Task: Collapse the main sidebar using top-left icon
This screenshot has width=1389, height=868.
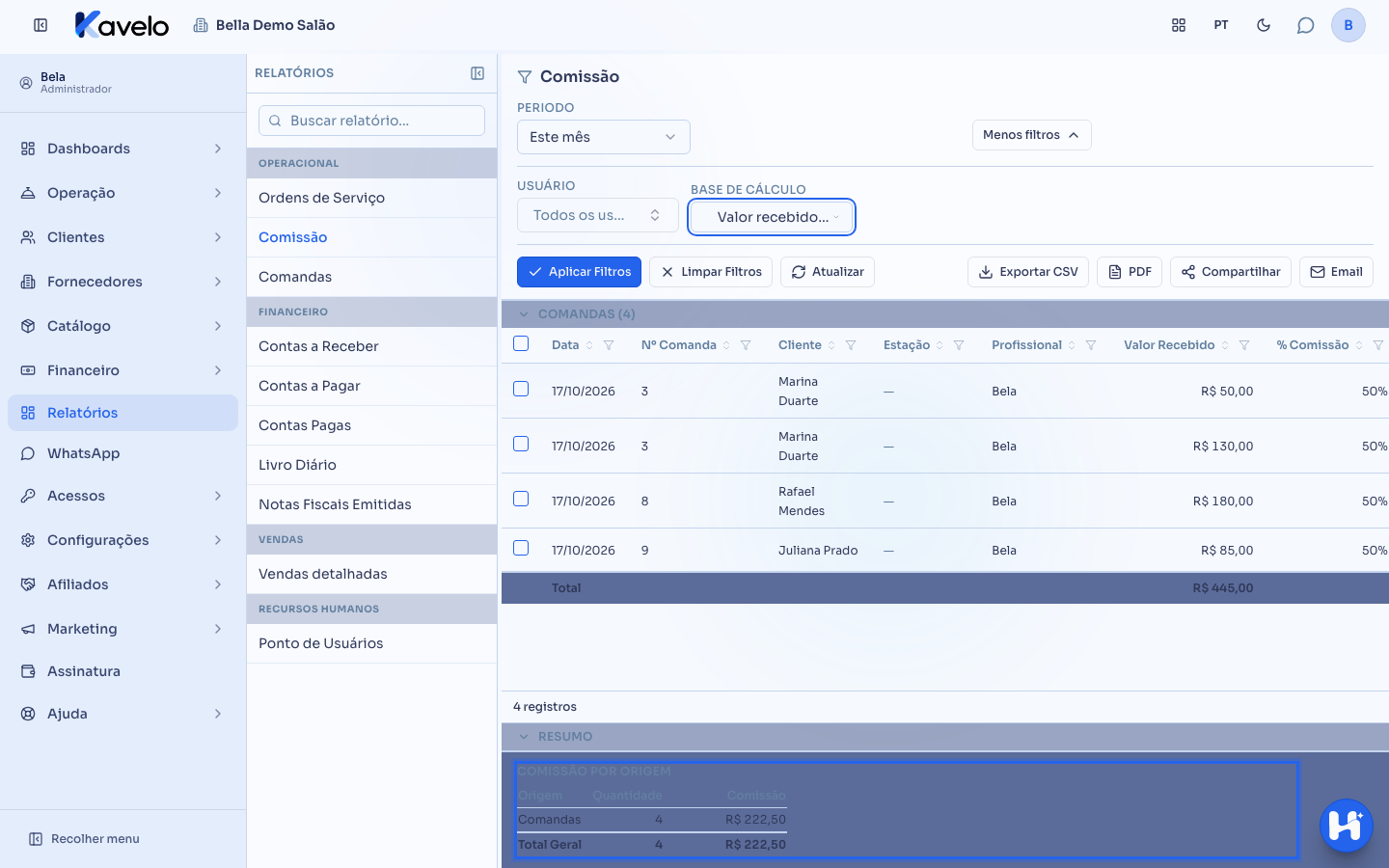Action: pos(41,25)
